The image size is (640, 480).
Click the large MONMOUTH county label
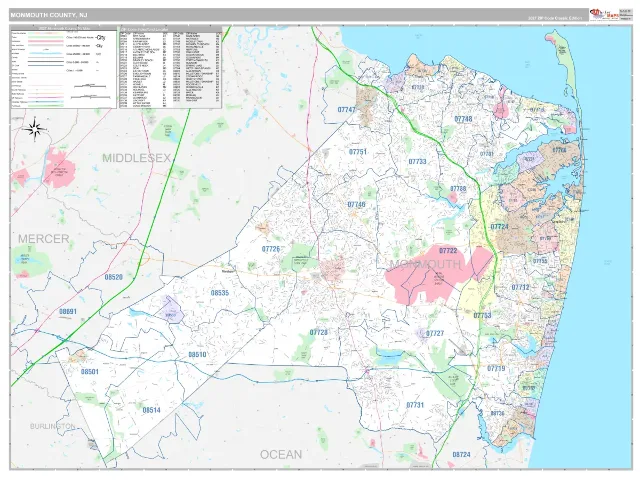425,264
